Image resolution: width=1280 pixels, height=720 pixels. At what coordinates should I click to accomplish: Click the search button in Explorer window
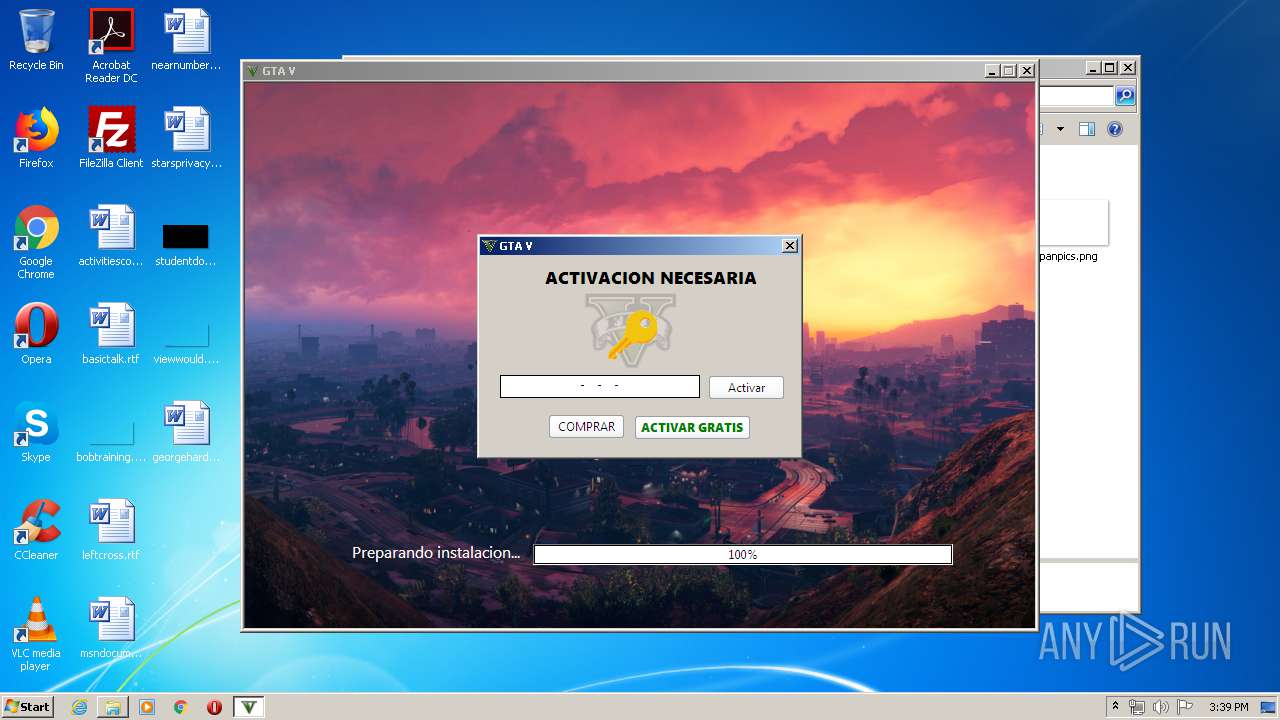click(x=1125, y=96)
